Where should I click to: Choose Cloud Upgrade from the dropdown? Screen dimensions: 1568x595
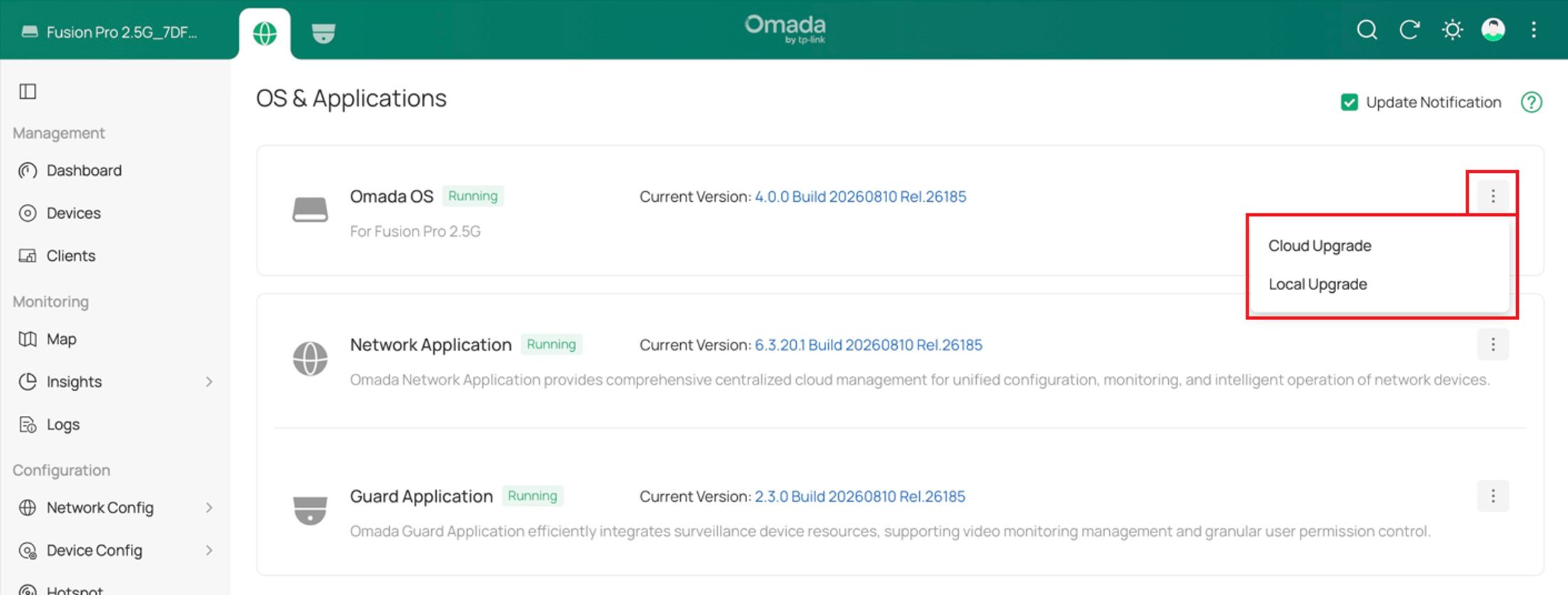[1320, 246]
